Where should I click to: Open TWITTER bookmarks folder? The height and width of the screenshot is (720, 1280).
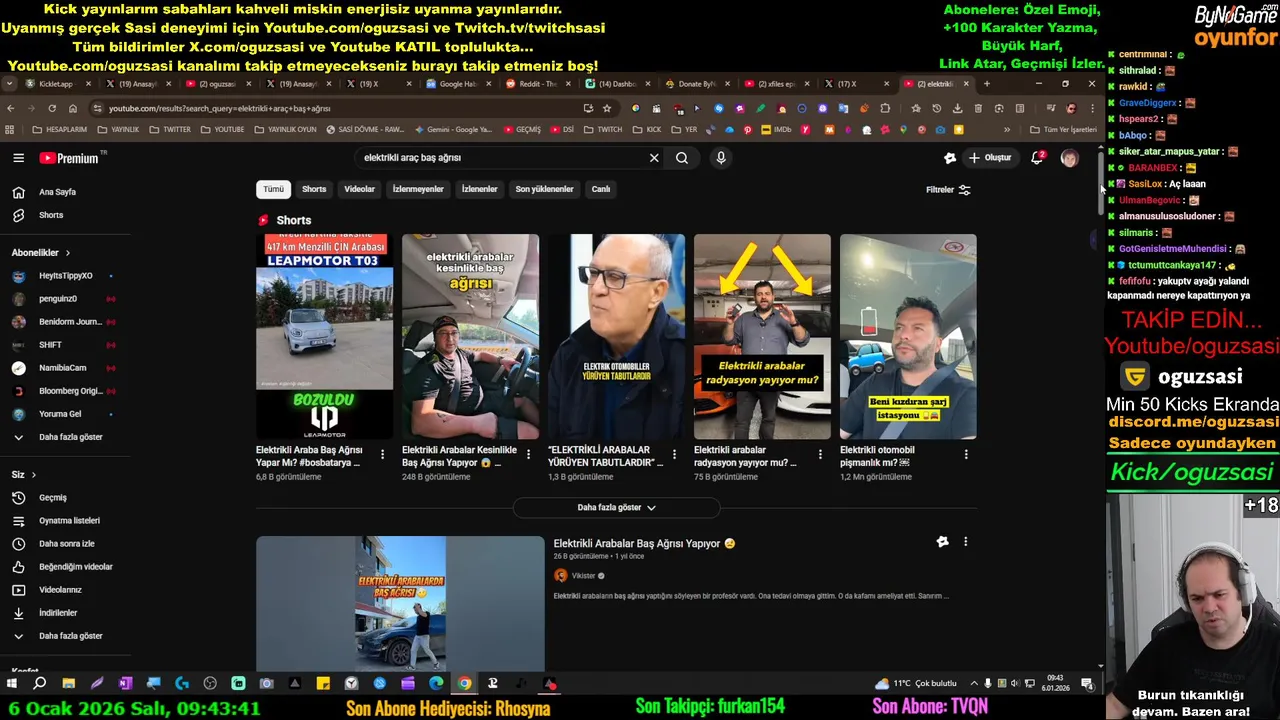(x=170, y=130)
